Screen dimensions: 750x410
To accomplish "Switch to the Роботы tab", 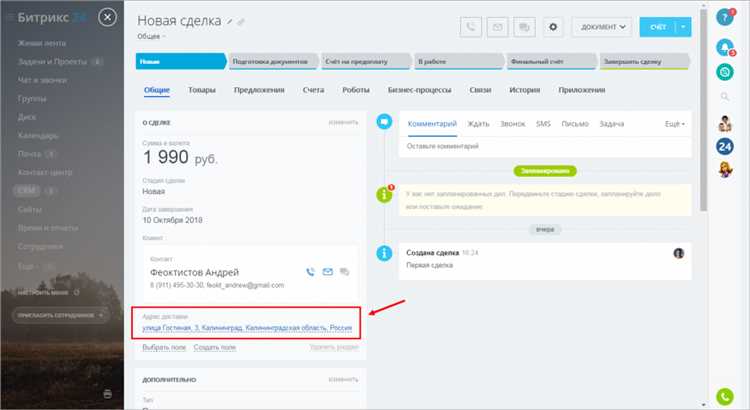I will tap(356, 90).
